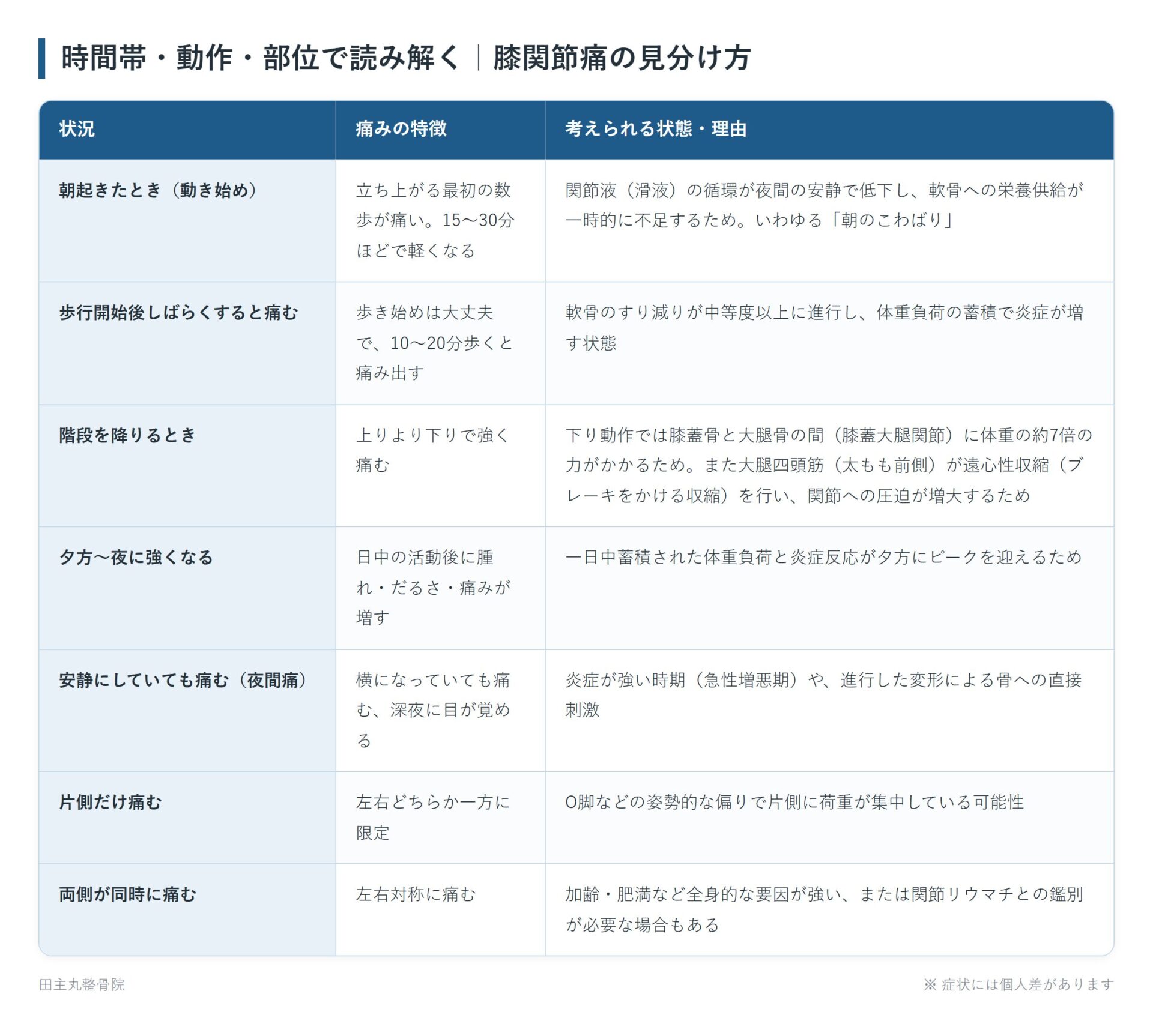Click the title 時間帯・動作・部位で読み解く
The width and height of the screenshot is (1153, 1036).
pyautogui.click(x=261, y=58)
